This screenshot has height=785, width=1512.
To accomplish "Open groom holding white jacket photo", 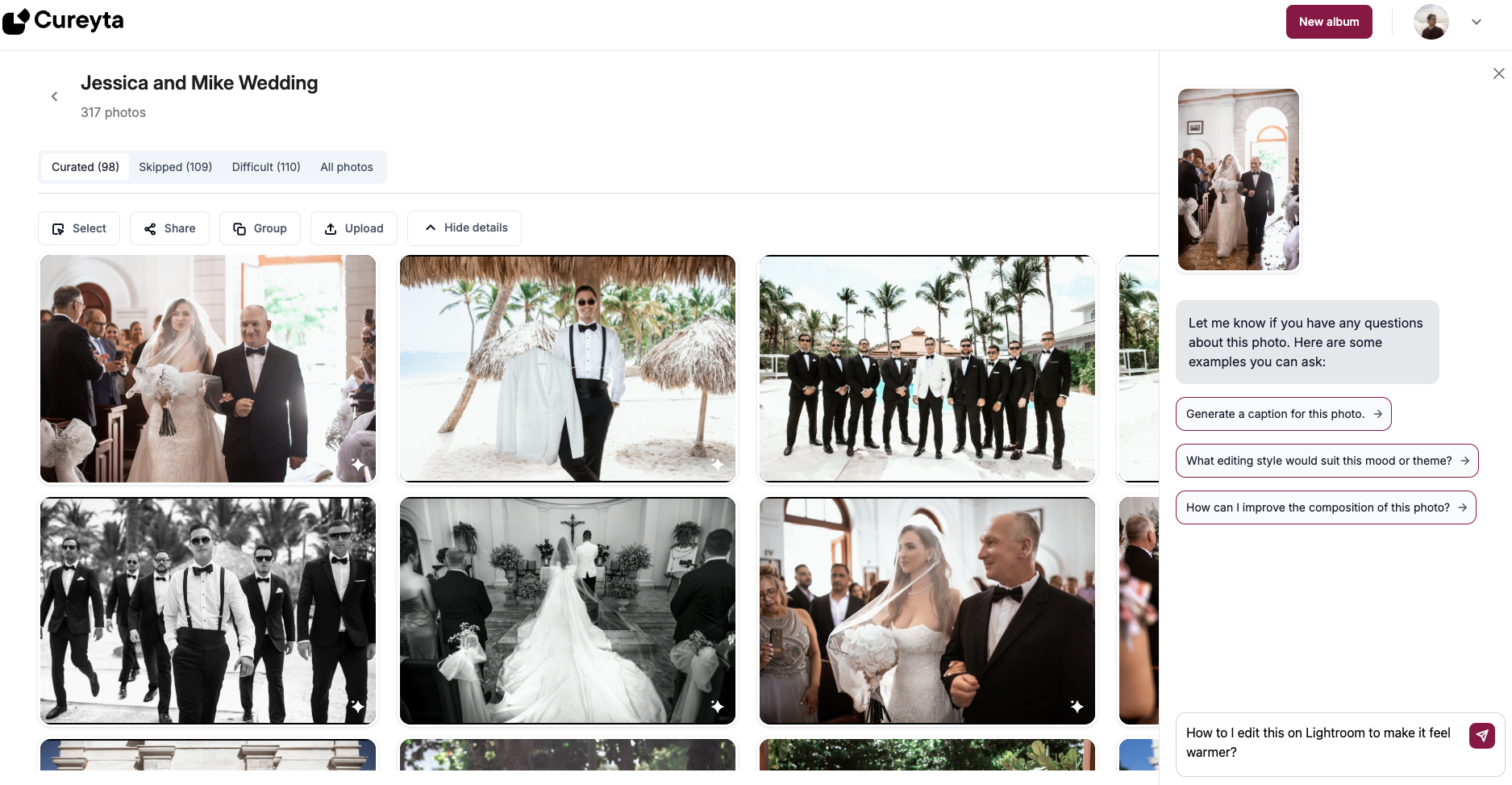I will [x=568, y=369].
